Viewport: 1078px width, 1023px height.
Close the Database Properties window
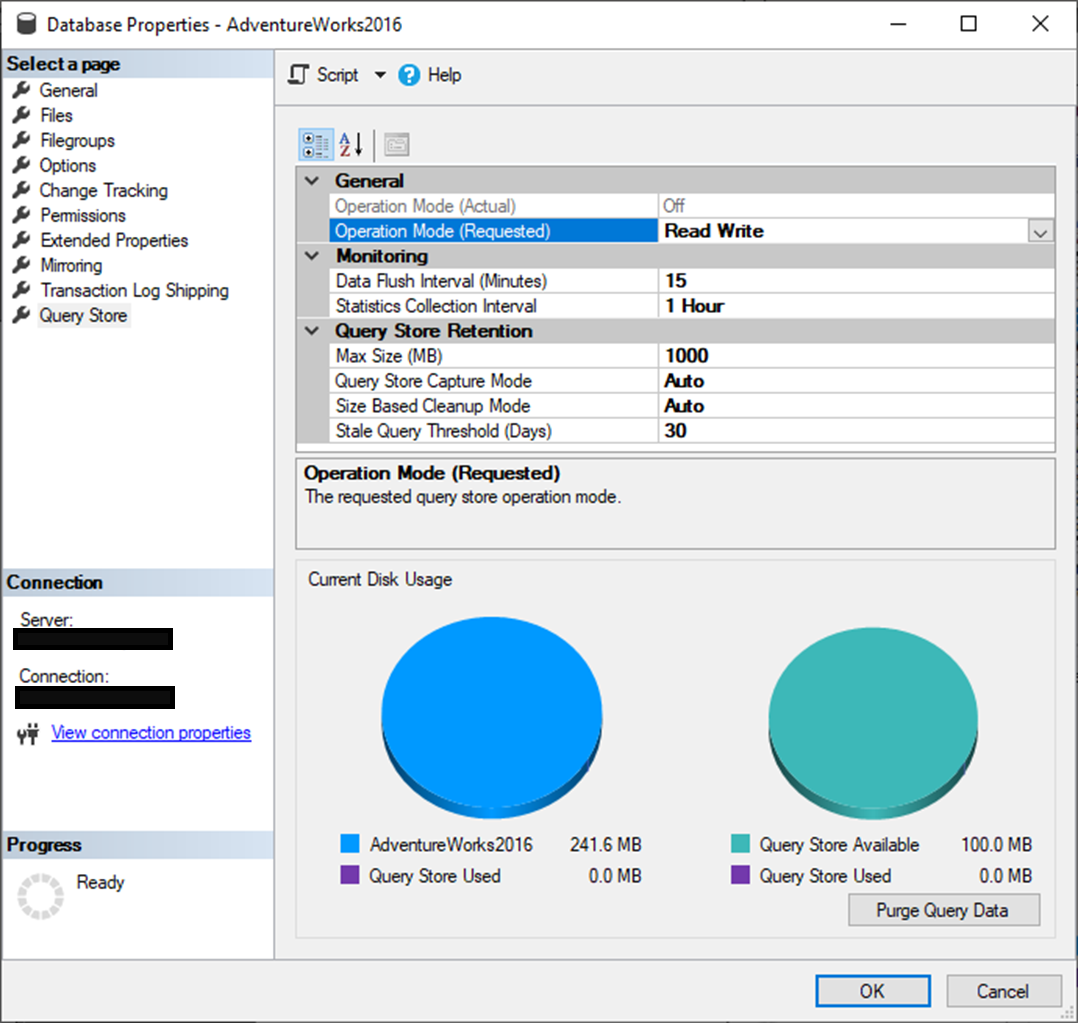[x=1040, y=24]
